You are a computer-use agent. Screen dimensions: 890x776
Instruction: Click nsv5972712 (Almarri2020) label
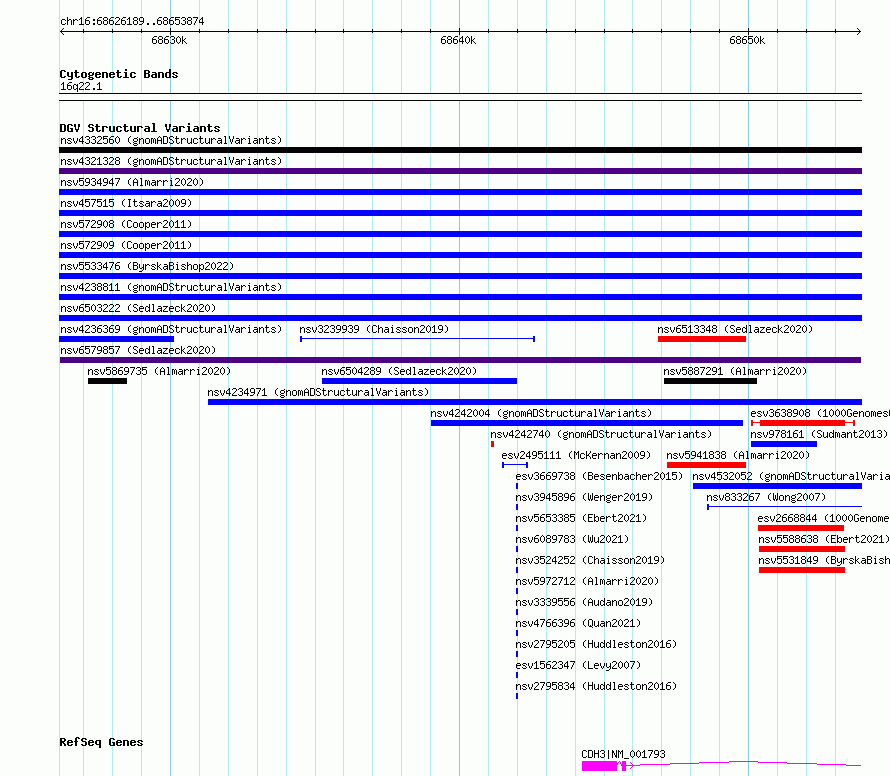(587, 581)
